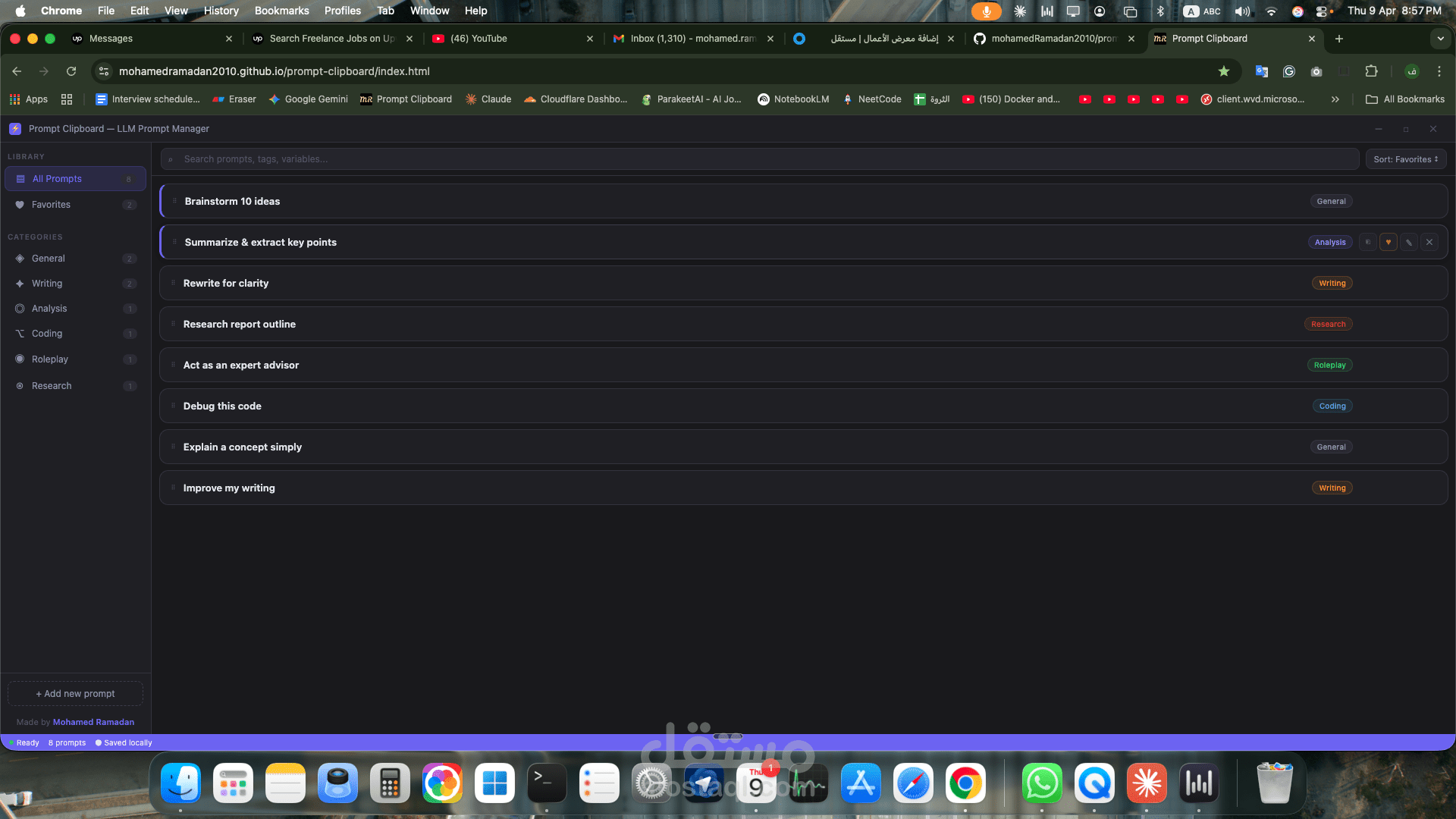Select All Prompts in the library
The height and width of the screenshot is (819, 1456).
[57, 179]
